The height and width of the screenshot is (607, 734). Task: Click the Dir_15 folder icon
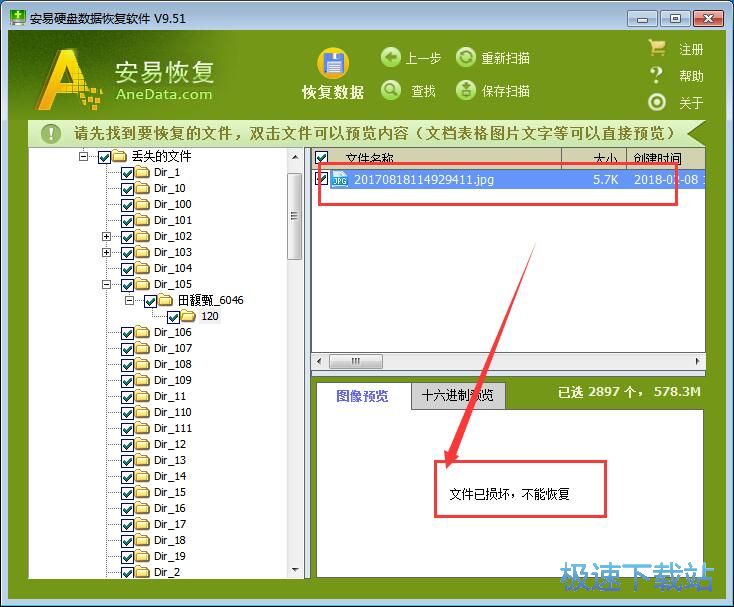(142, 492)
